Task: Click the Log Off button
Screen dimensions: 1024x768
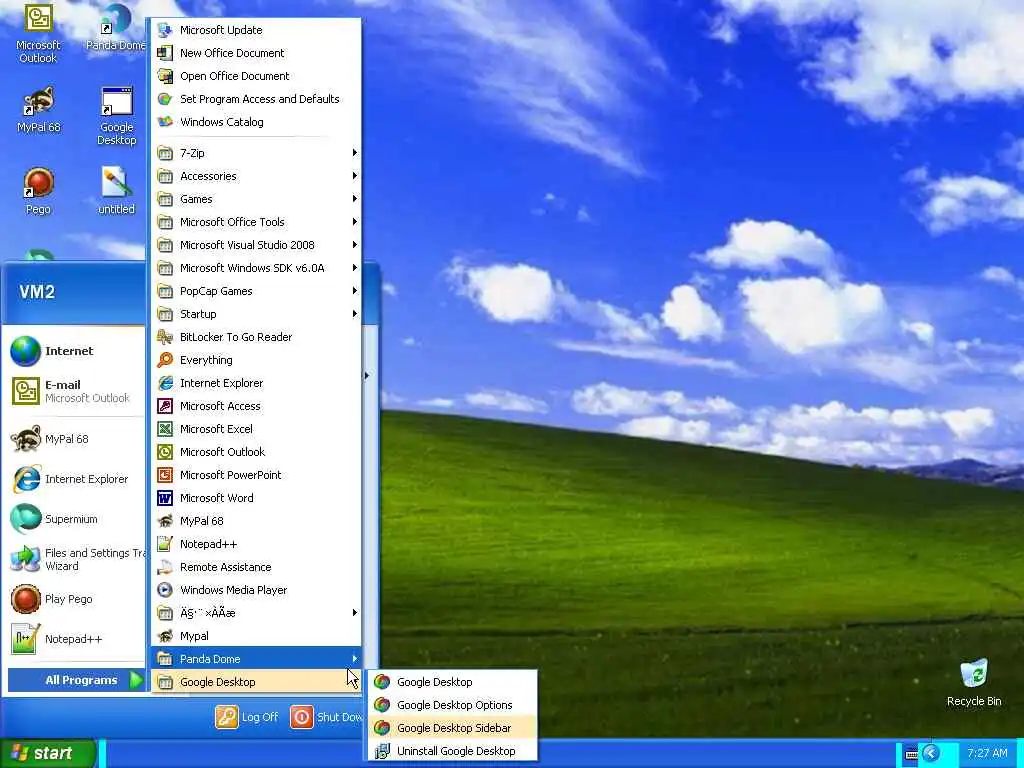Action: tap(247, 717)
